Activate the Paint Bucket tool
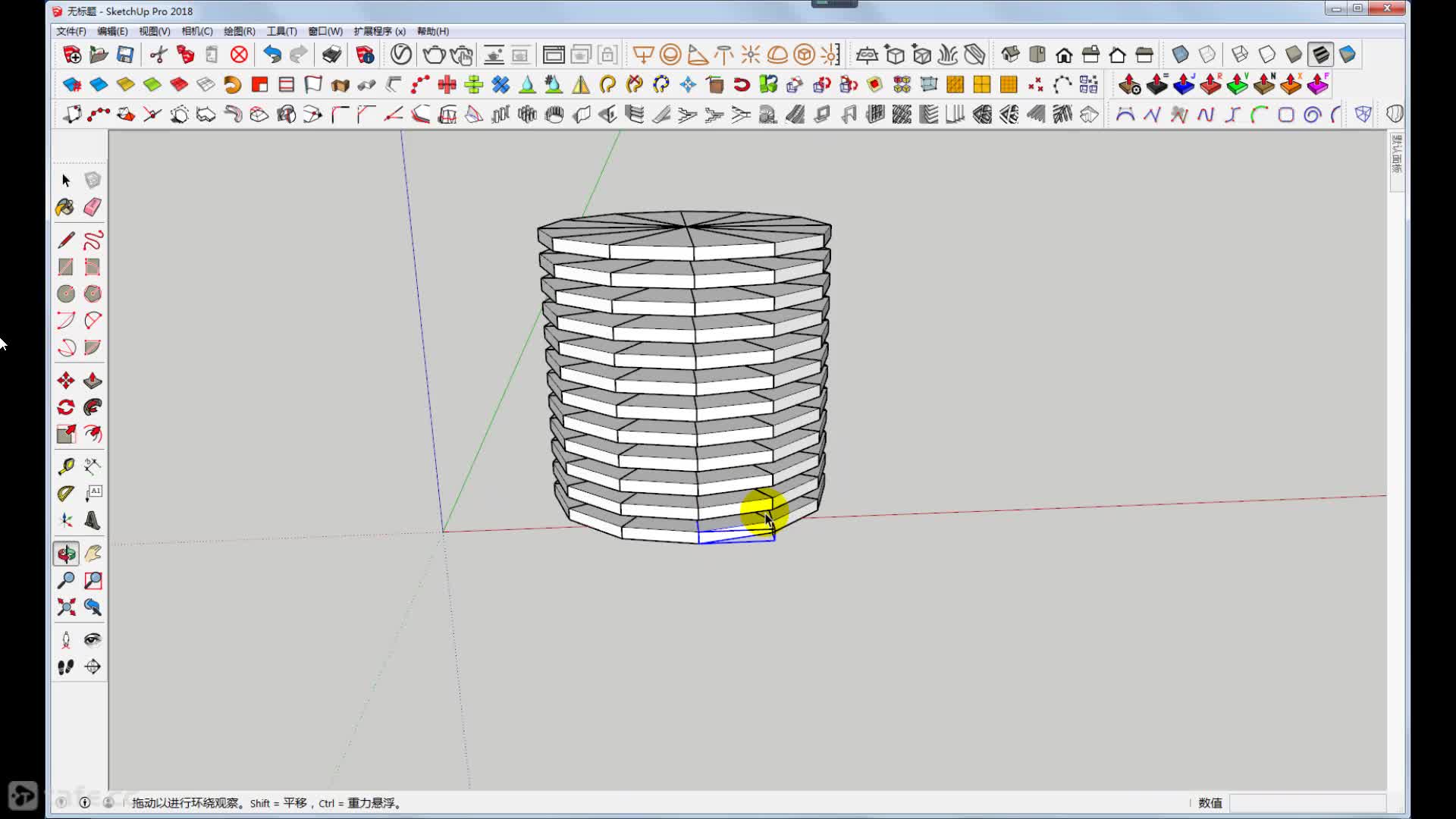Screen dimensions: 1456x819 point(66,207)
